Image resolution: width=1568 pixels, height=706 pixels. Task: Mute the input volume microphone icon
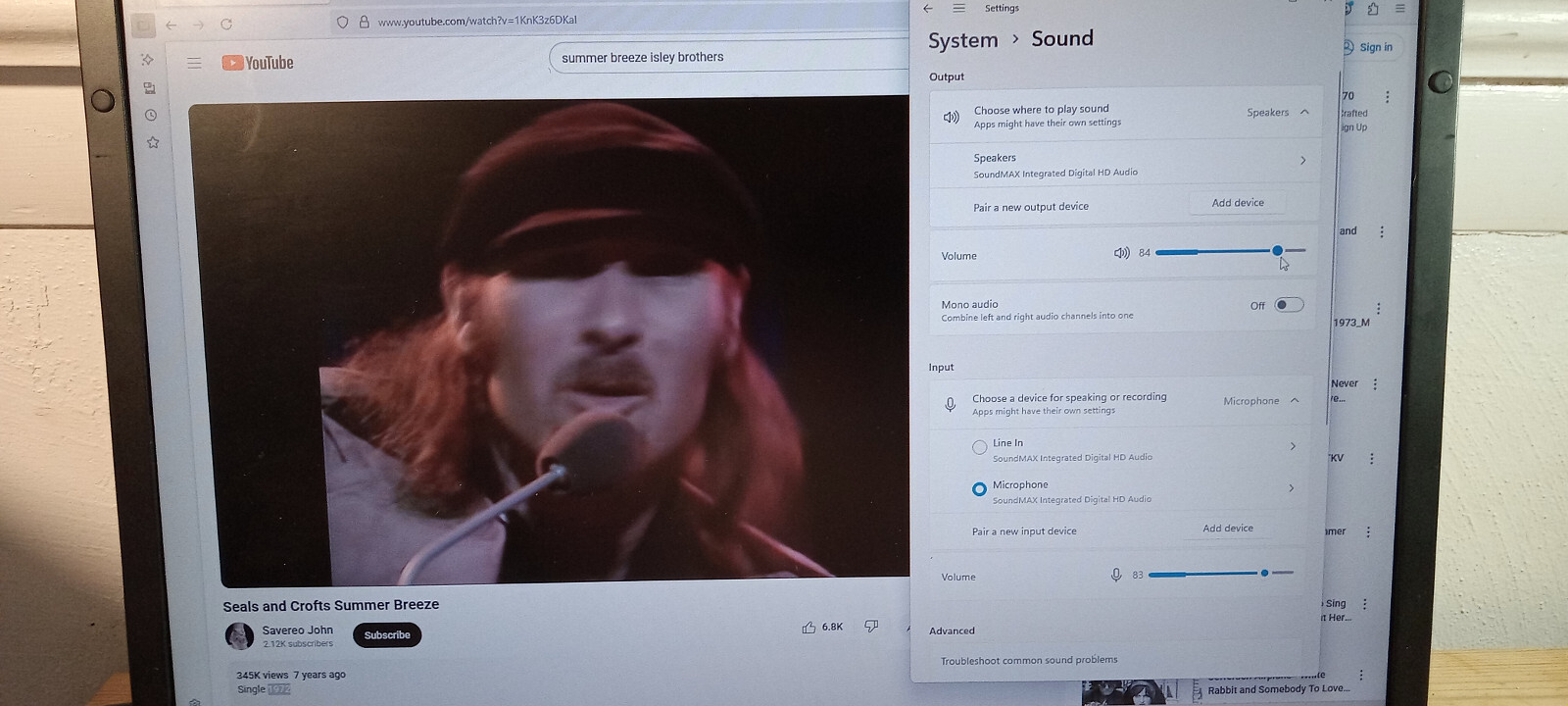(x=1116, y=575)
